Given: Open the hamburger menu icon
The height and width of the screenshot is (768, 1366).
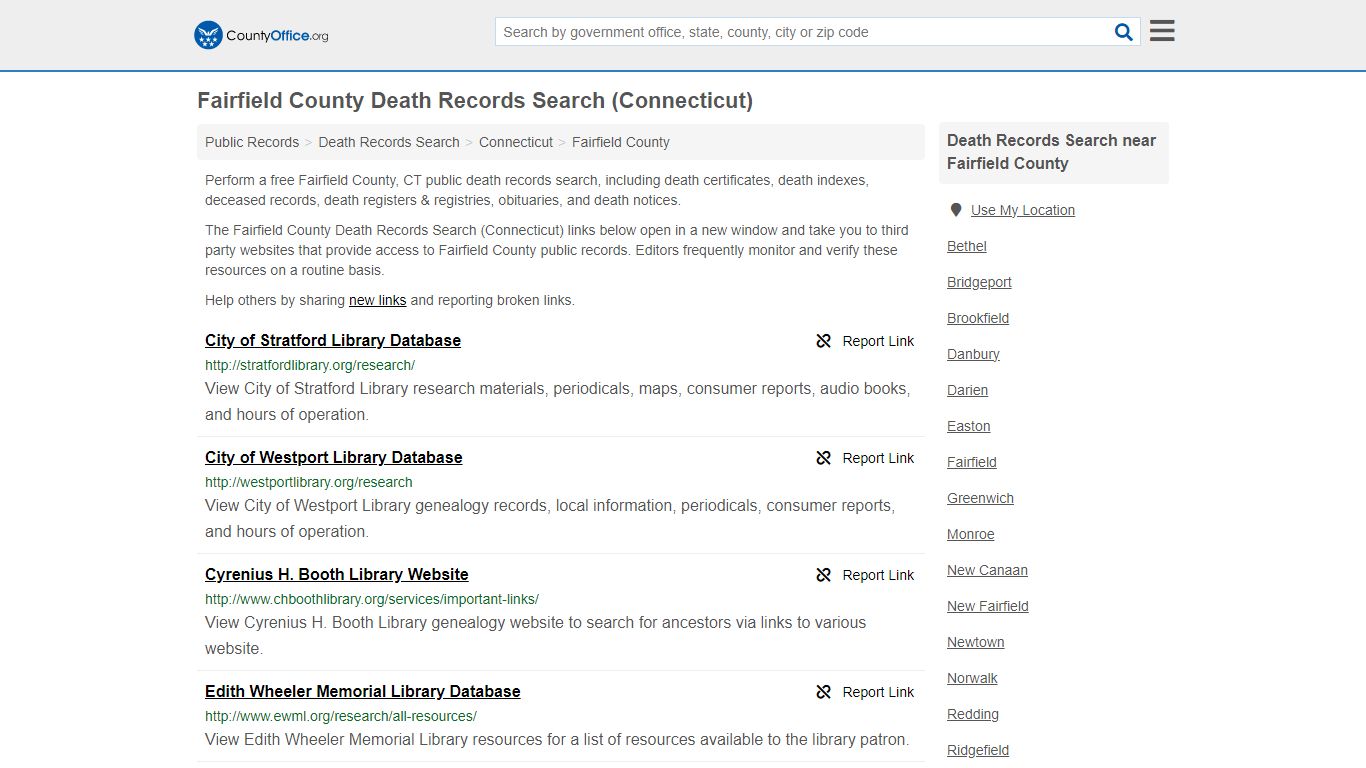Looking at the screenshot, I should [1162, 31].
